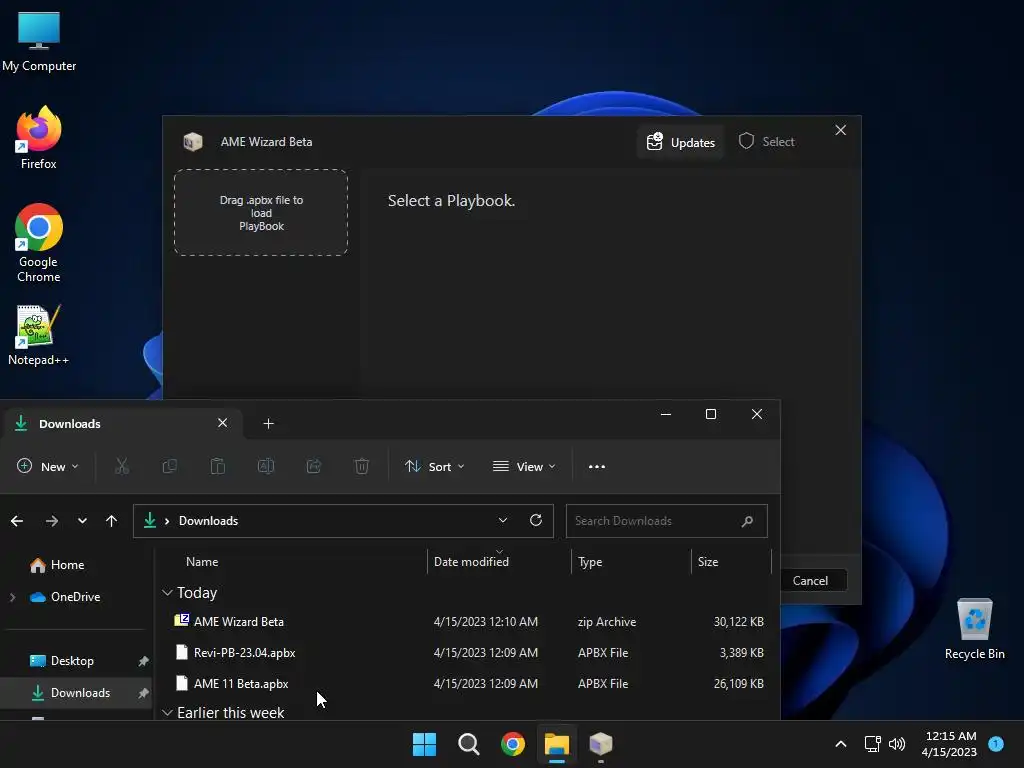Click the Copy icon in toolbar
The image size is (1024, 768).
pyautogui.click(x=170, y=466)
